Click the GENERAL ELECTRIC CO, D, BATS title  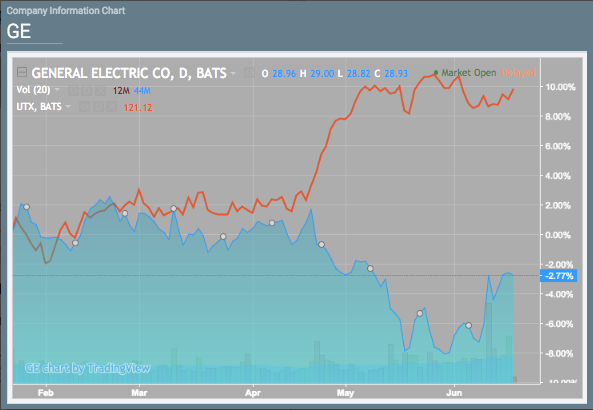click(x=129, y=73)
